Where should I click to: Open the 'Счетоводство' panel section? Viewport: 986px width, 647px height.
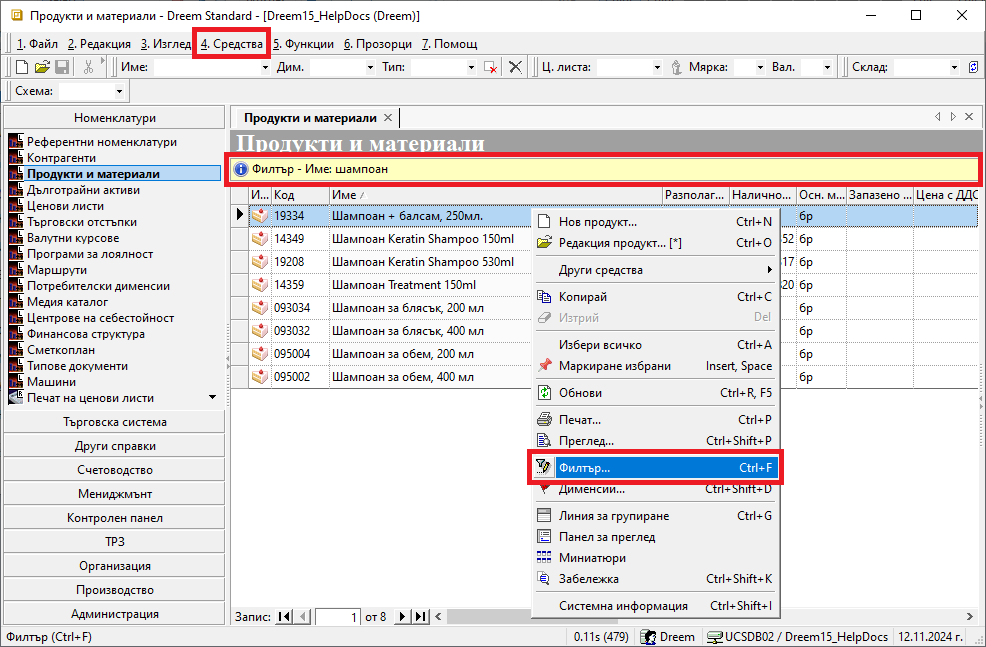[114, 470]
